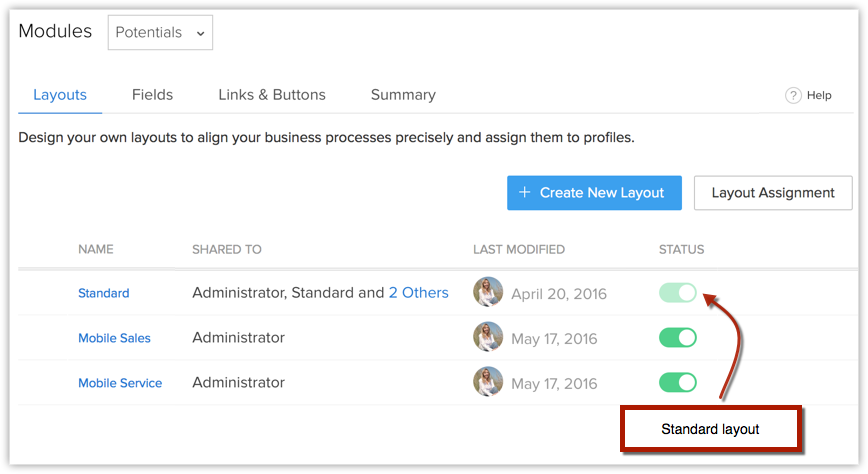The height and width of the screenshot is (474, 868).
Task: Open the Standard layout link
Action: (x=104, y=293)
